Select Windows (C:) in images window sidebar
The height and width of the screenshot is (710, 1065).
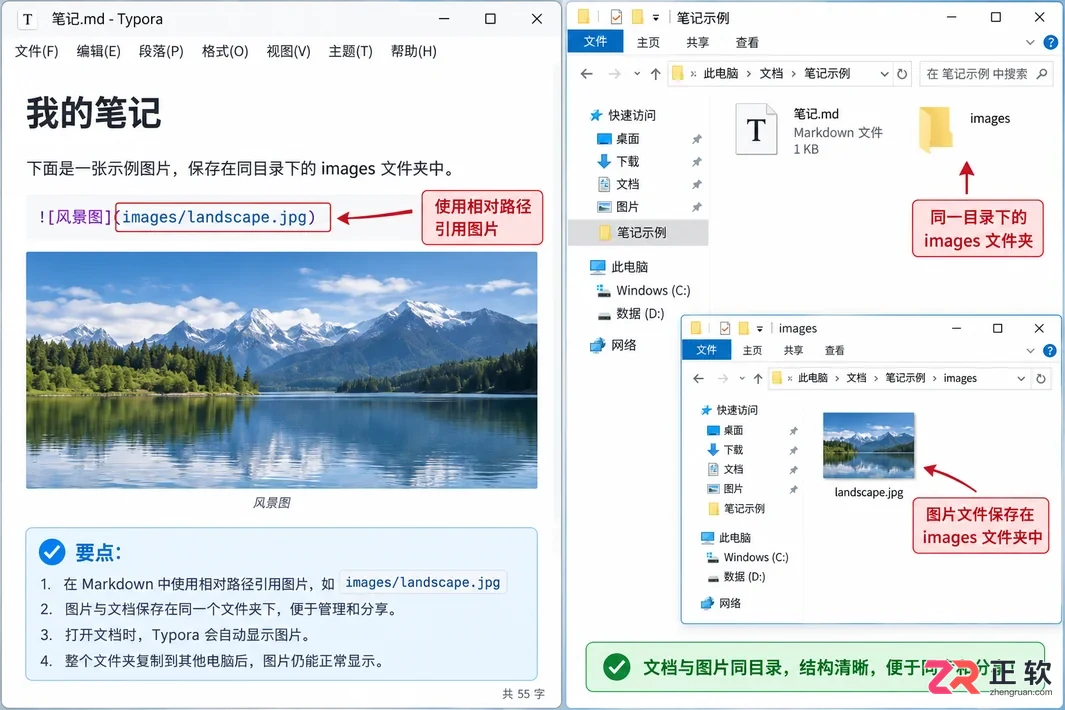coord(748,557)
